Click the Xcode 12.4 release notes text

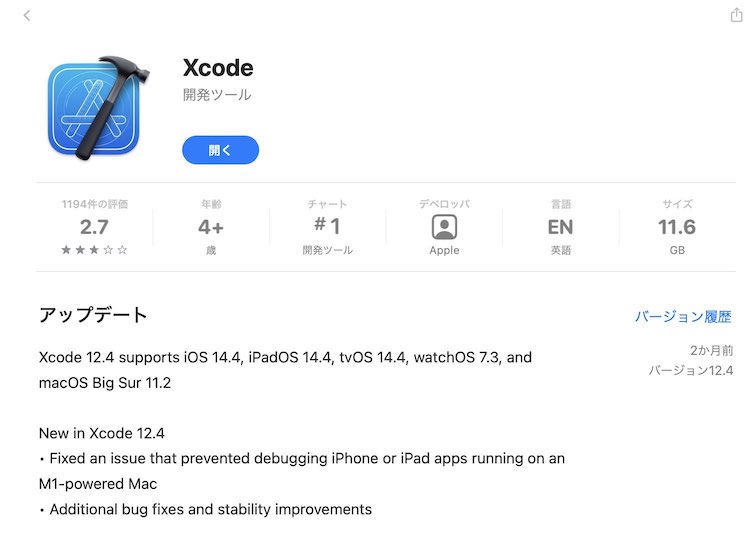pos(302,433)
